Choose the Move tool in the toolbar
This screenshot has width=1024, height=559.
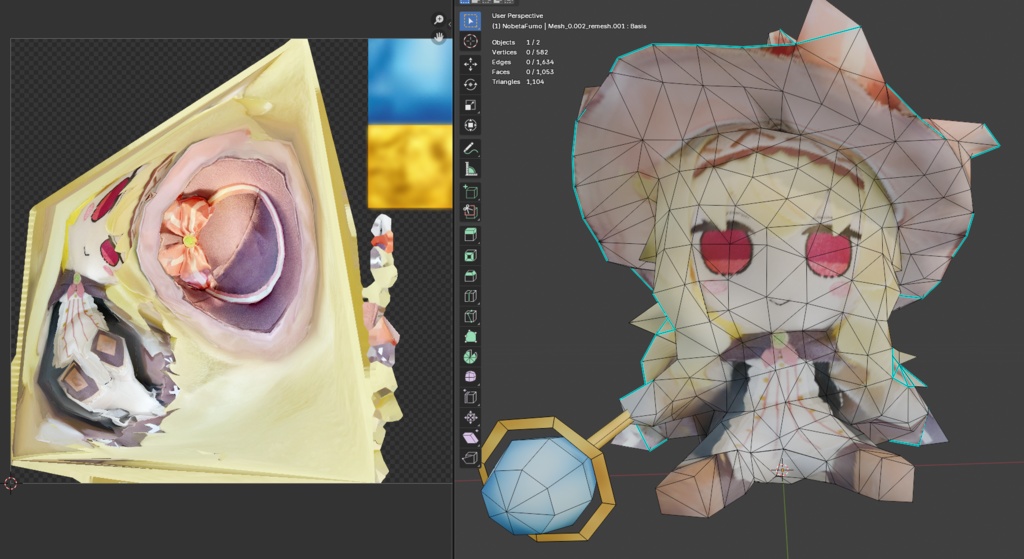[x=470, y=64]
